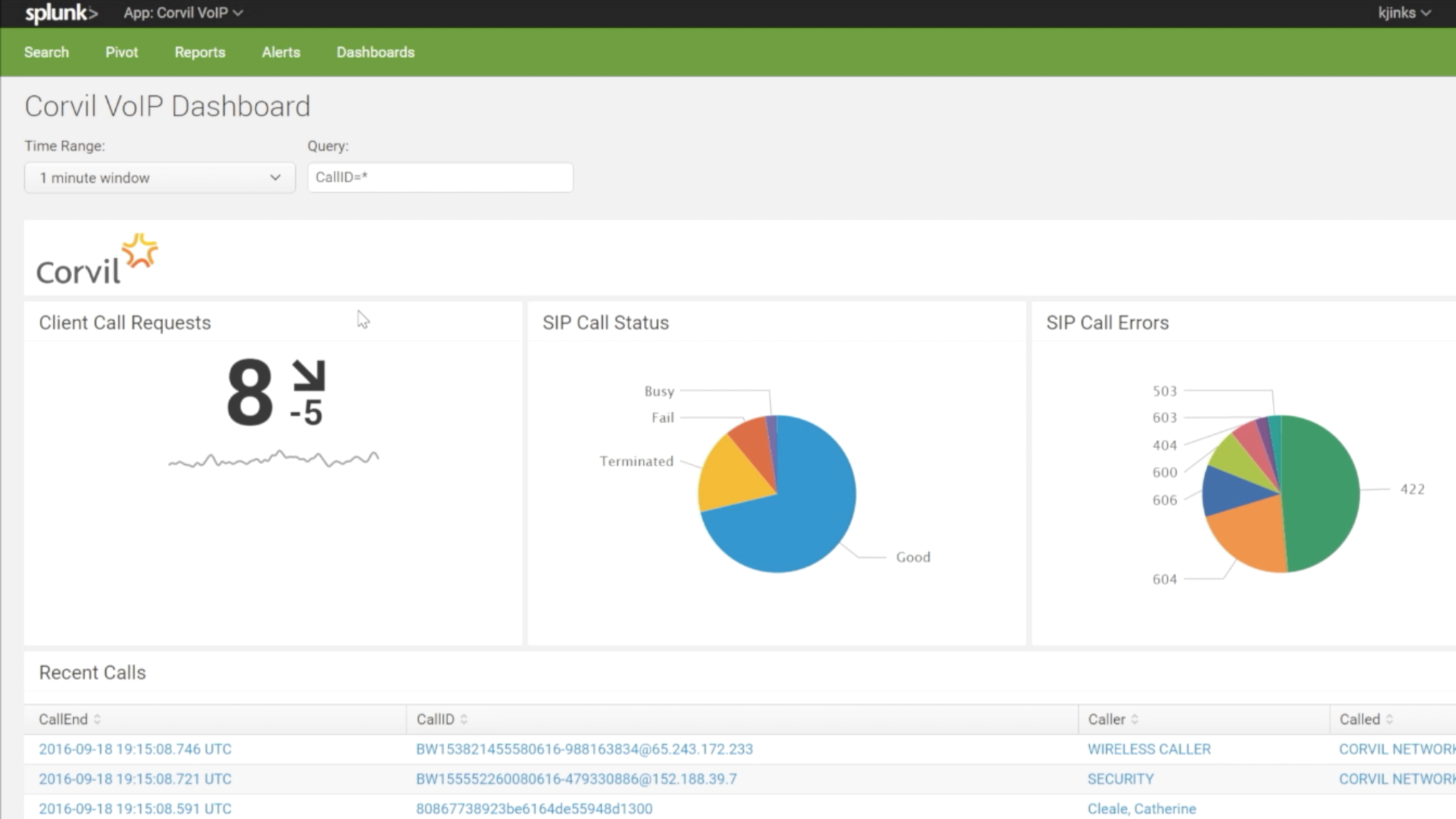Click the 404 error label

[1164, 445]
